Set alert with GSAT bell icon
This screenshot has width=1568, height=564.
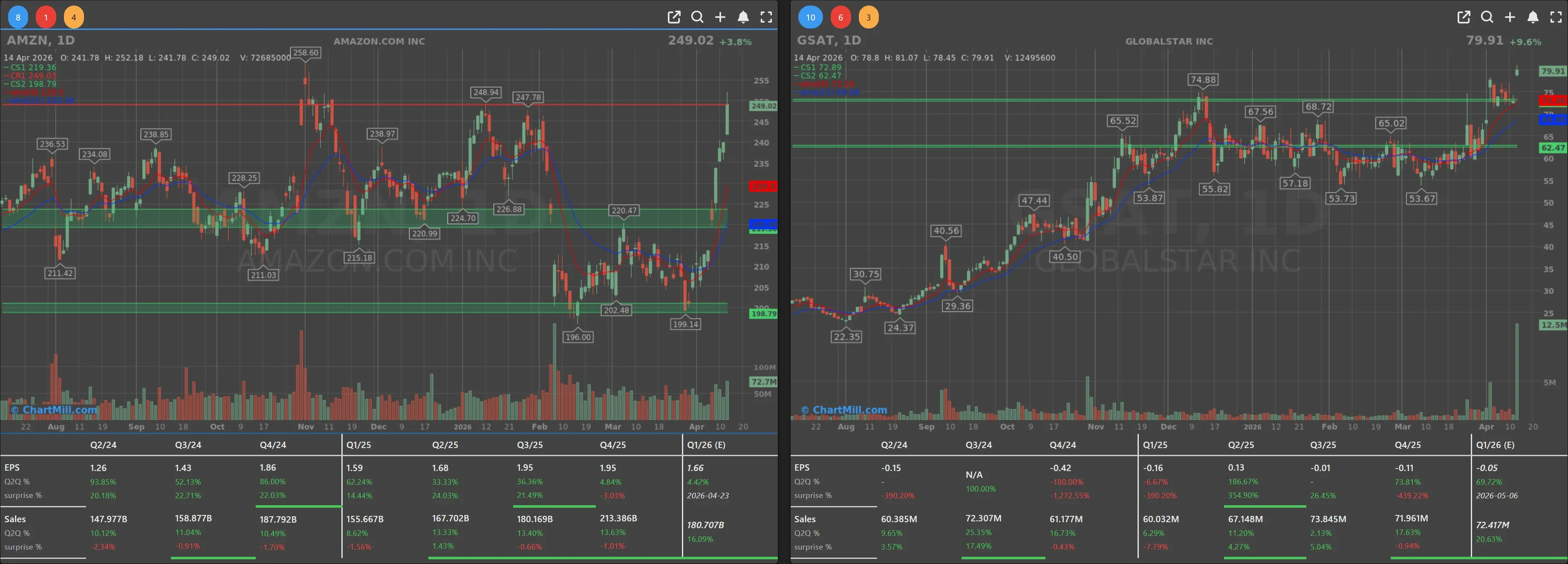[1533, 17]
